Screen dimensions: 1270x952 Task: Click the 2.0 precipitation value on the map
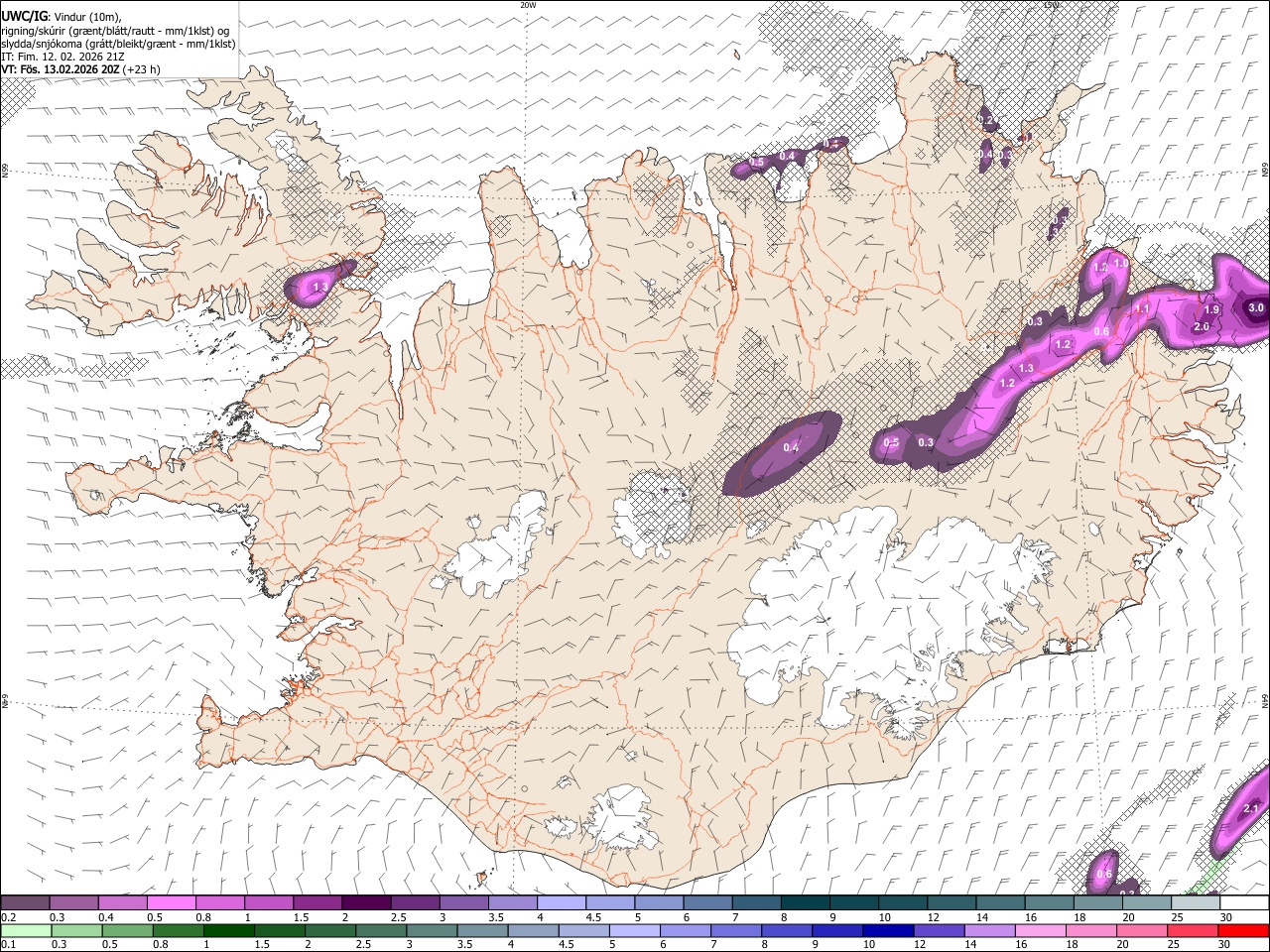pyautogui.click(x=1202, y=326)
